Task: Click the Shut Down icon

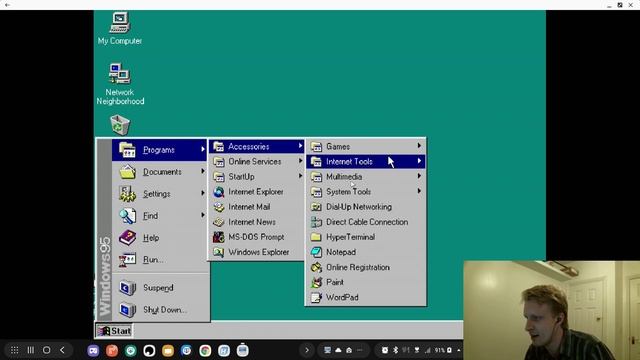Action: point(127,310)
